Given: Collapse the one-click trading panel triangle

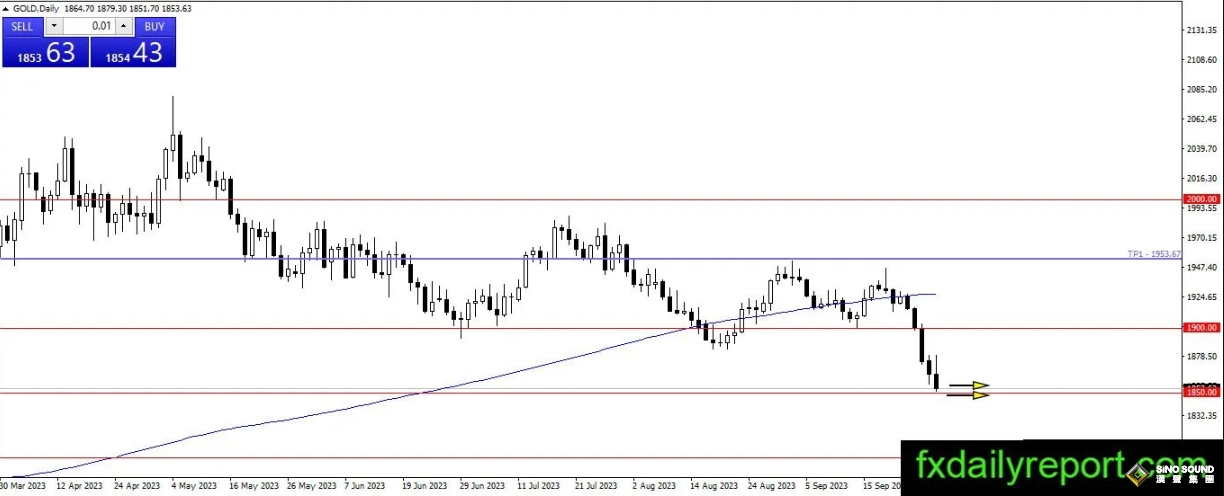Looking at the screenshot, I should click(6, 8).
